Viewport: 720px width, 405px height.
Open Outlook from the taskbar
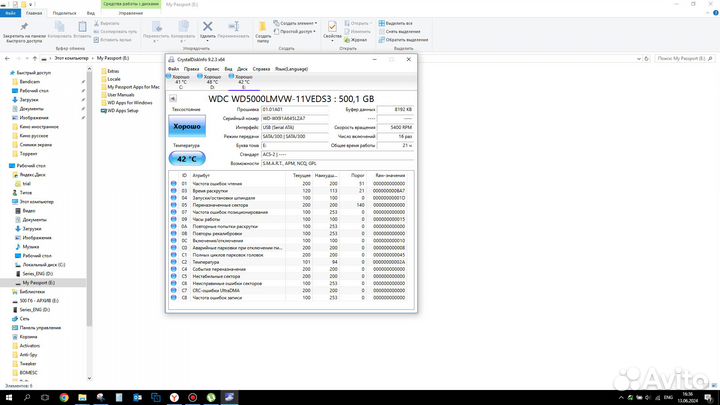coord(137,398)
